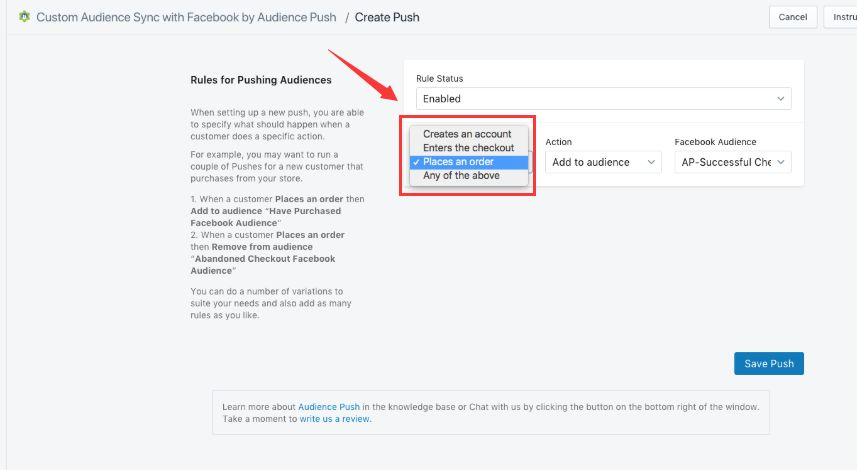857x470 pixels.
Task: Pick "Any of the above" option
Action: pos(468,175)
